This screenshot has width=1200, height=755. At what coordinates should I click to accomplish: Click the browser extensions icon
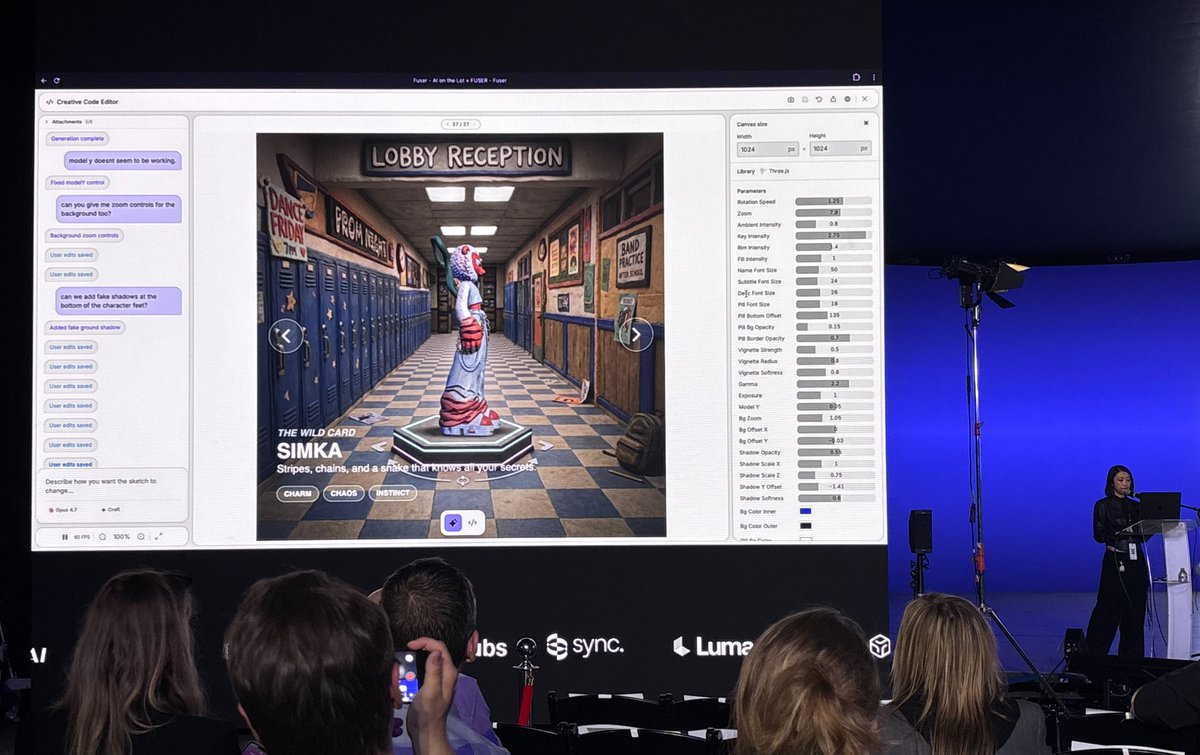[x=856, y=77]
